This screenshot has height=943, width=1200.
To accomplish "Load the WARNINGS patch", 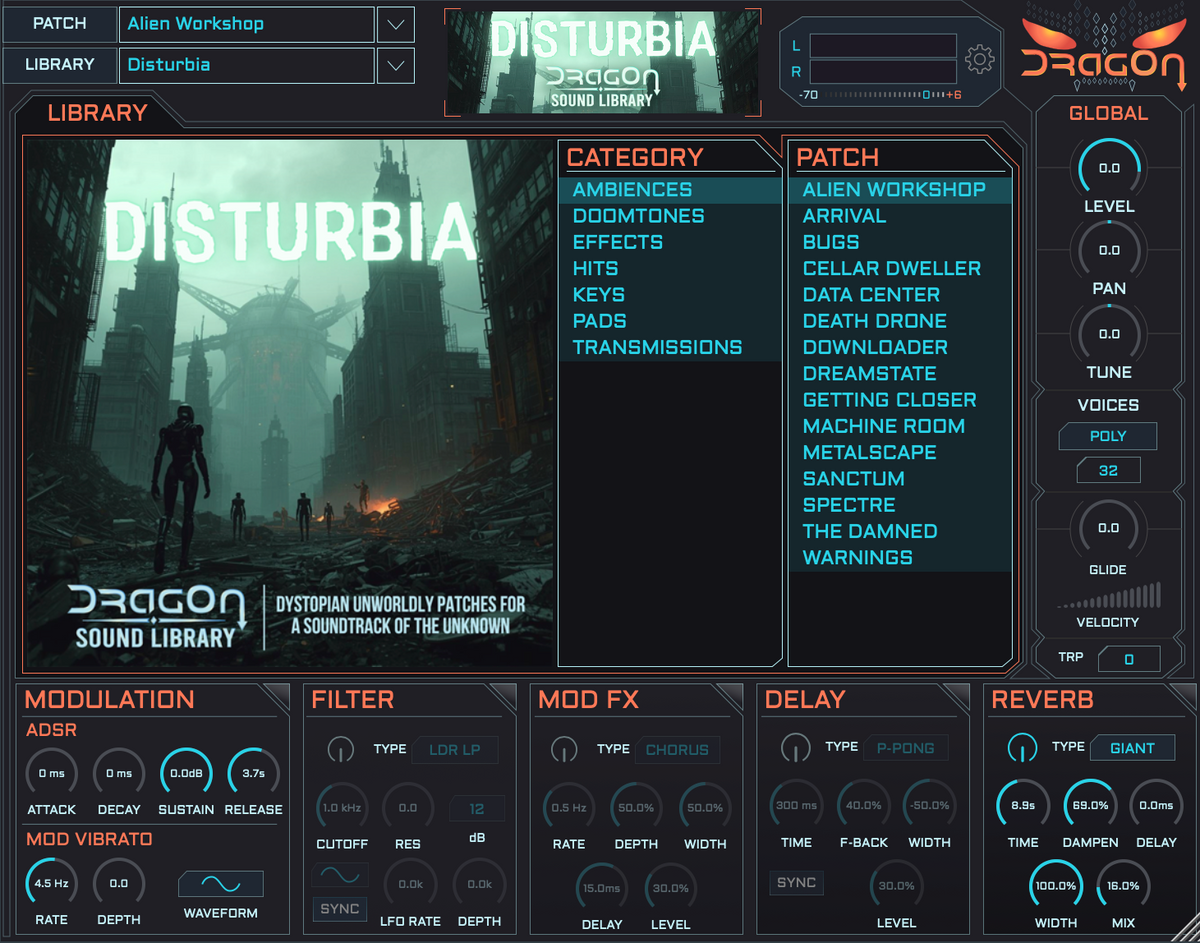I will [x=900, y=557].
